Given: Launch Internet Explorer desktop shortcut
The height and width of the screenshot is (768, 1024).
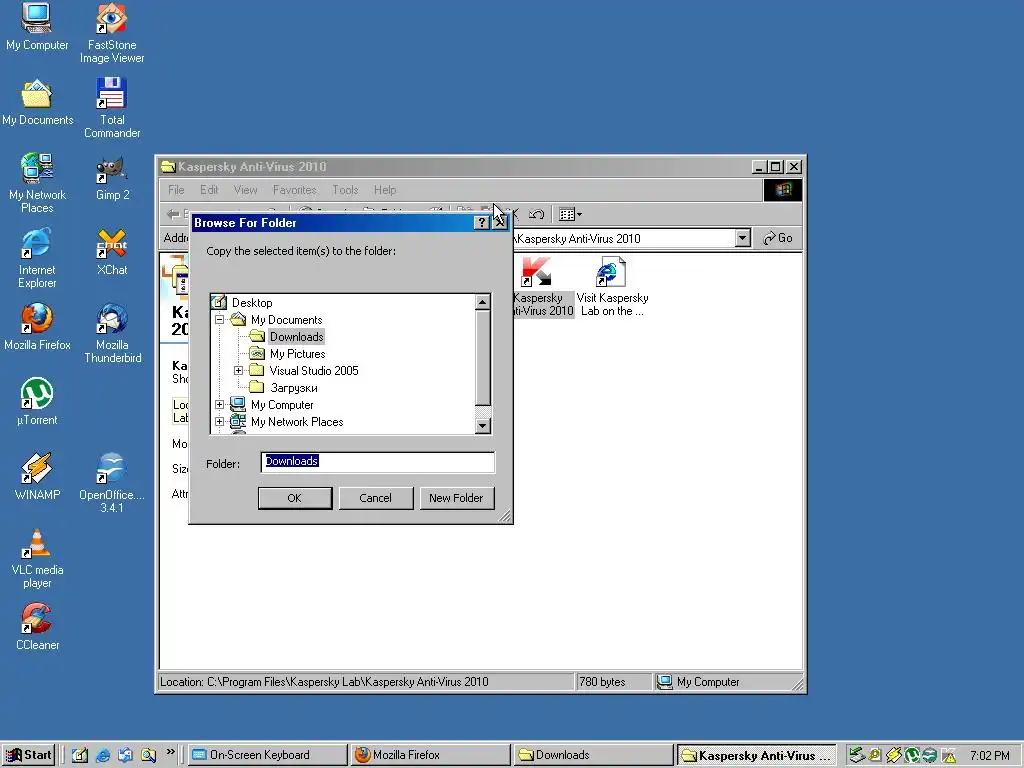Looking at the screenshot, I should (37, 258).
